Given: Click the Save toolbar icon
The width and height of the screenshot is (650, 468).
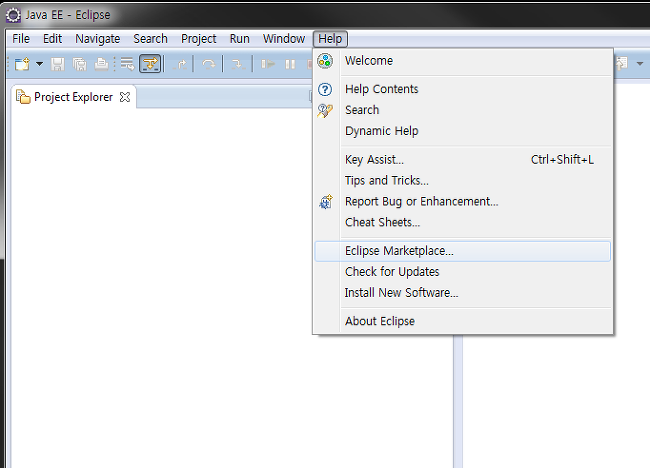Looking at the screenshot, I should [x=58, y=64].
